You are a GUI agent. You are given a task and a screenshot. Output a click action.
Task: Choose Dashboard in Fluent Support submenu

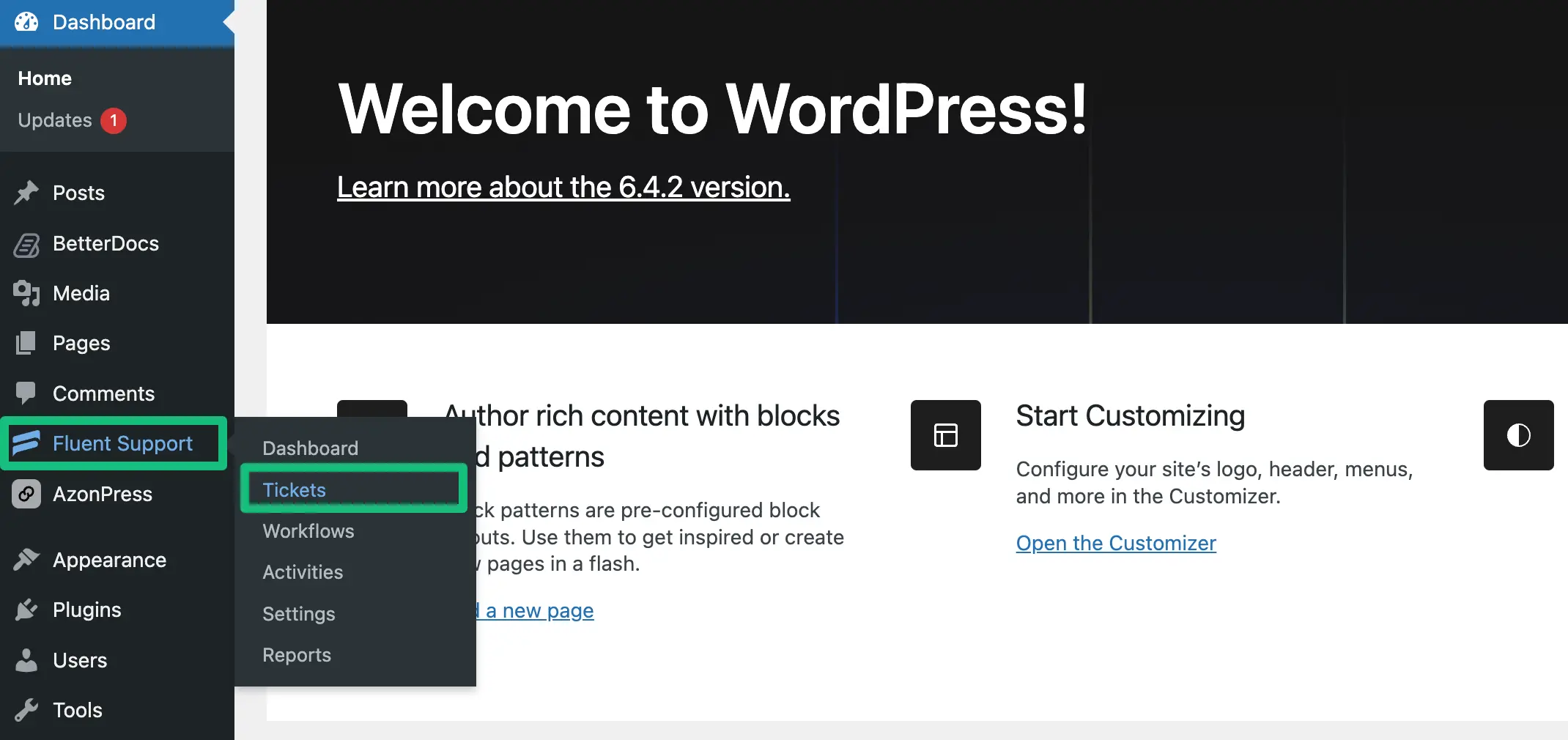pyautogui.click(x=311, y=448)
